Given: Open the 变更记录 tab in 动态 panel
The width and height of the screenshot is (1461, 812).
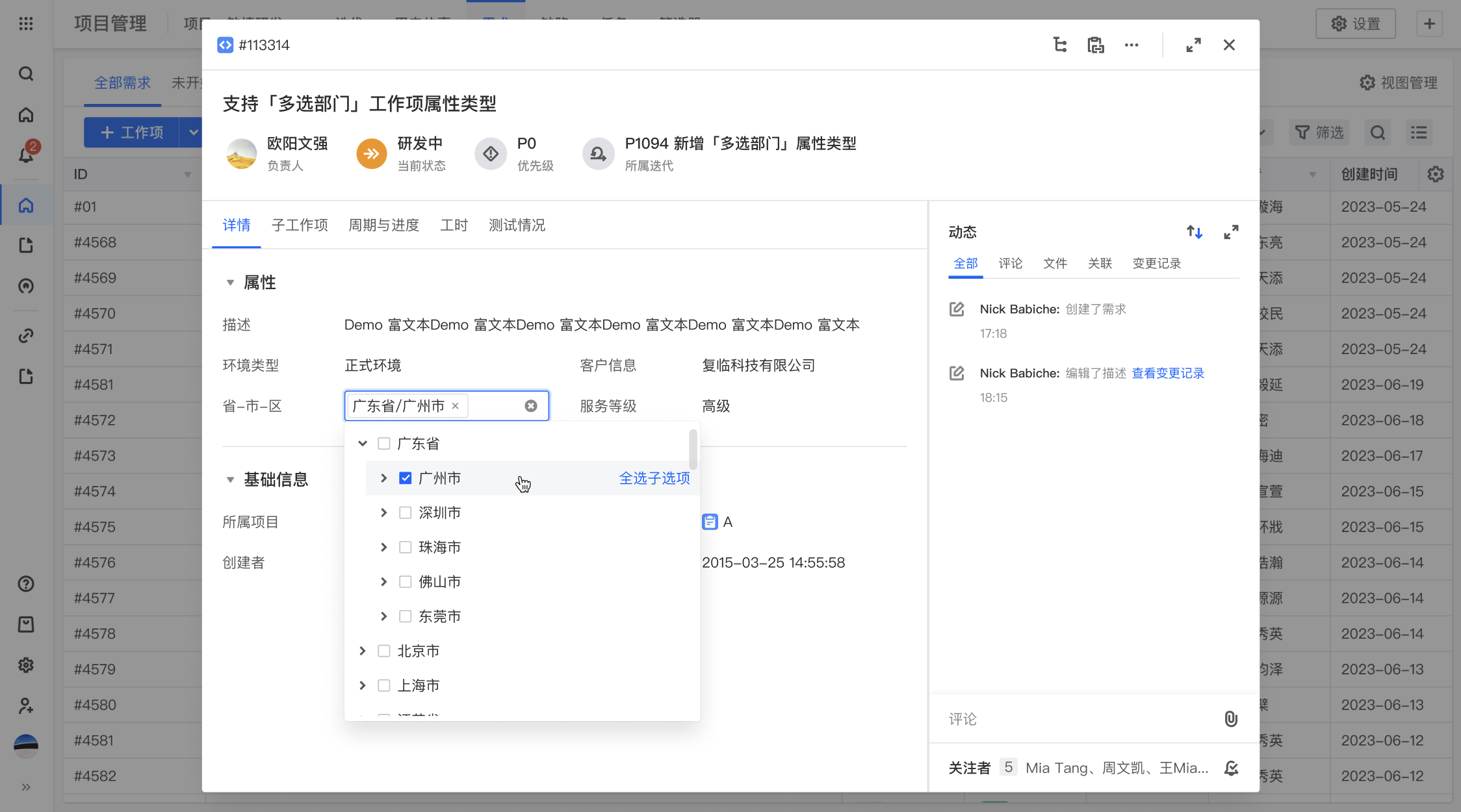Looking at the screenshot, I should 1156,263.
